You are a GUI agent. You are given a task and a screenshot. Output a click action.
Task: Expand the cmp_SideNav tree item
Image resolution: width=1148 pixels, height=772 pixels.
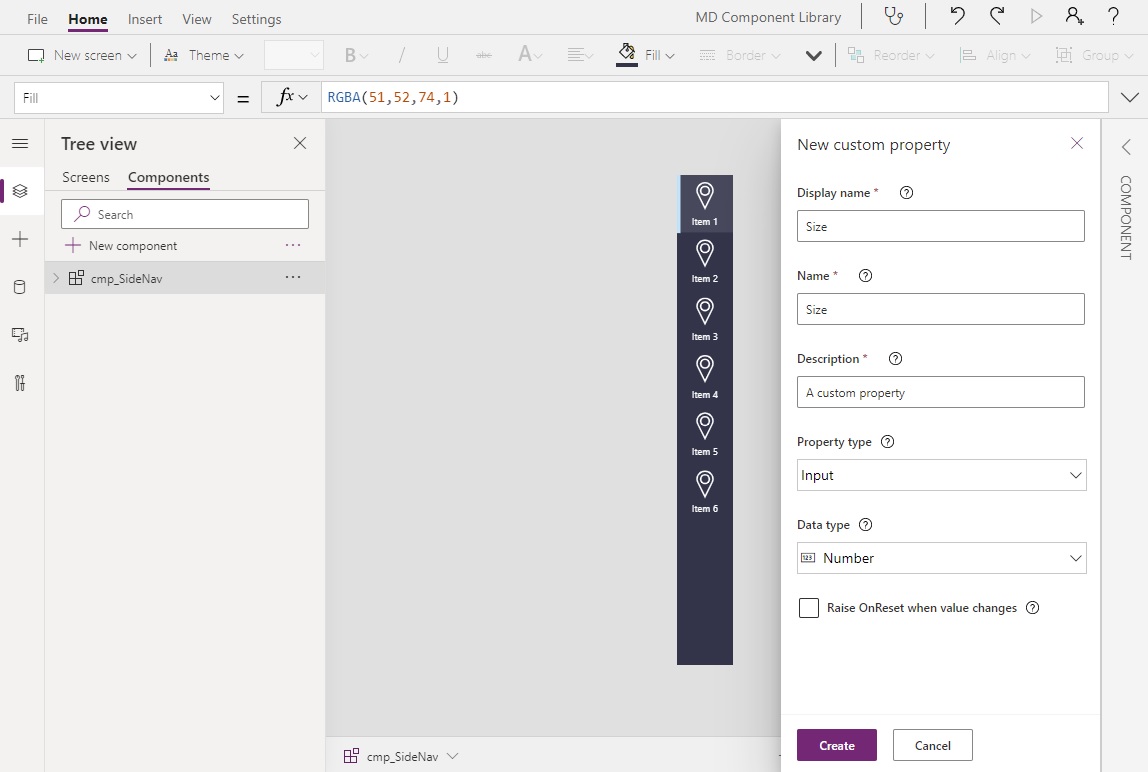[x=55, y=278]
